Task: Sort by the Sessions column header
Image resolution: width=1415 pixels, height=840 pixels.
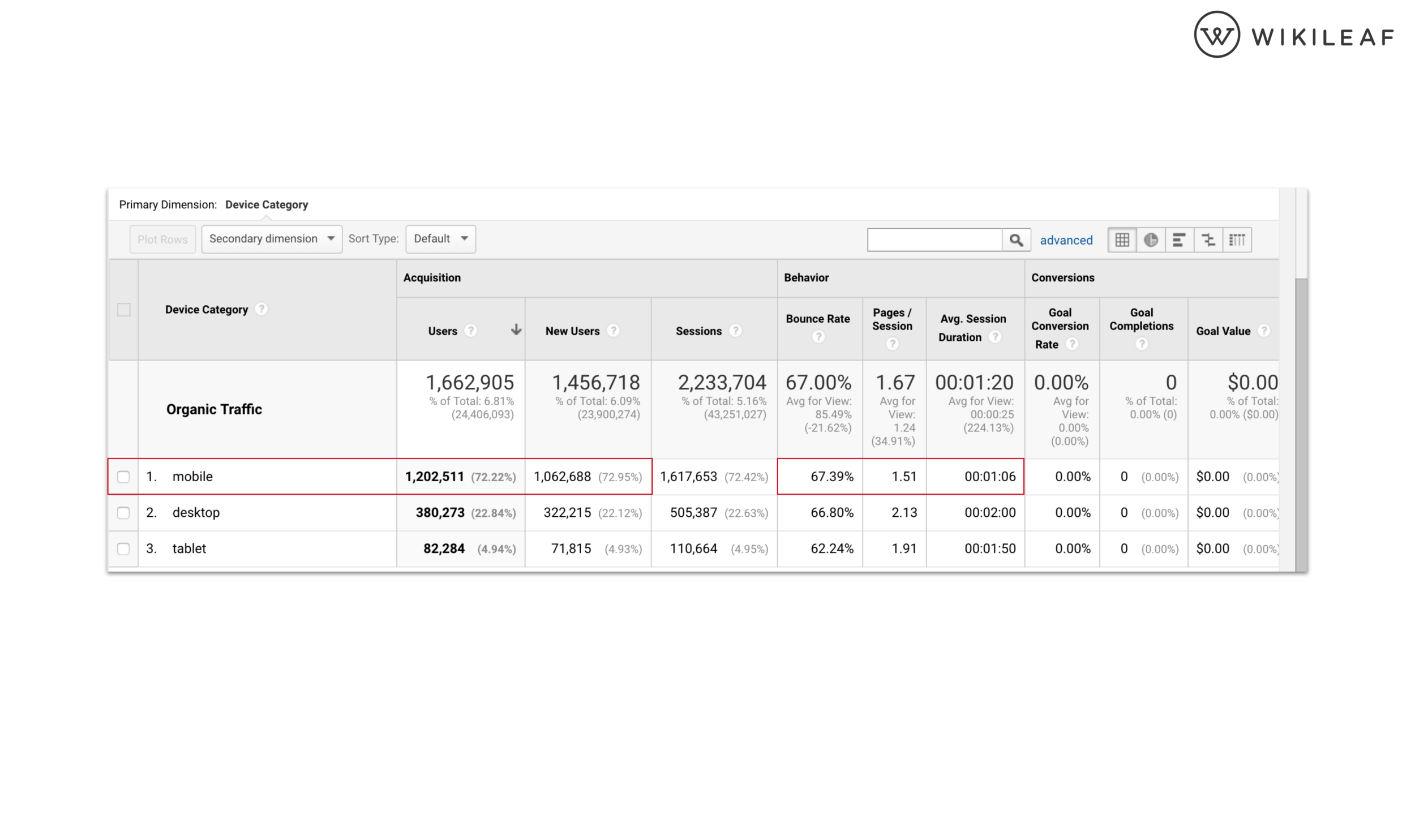Action: point(699,331)
